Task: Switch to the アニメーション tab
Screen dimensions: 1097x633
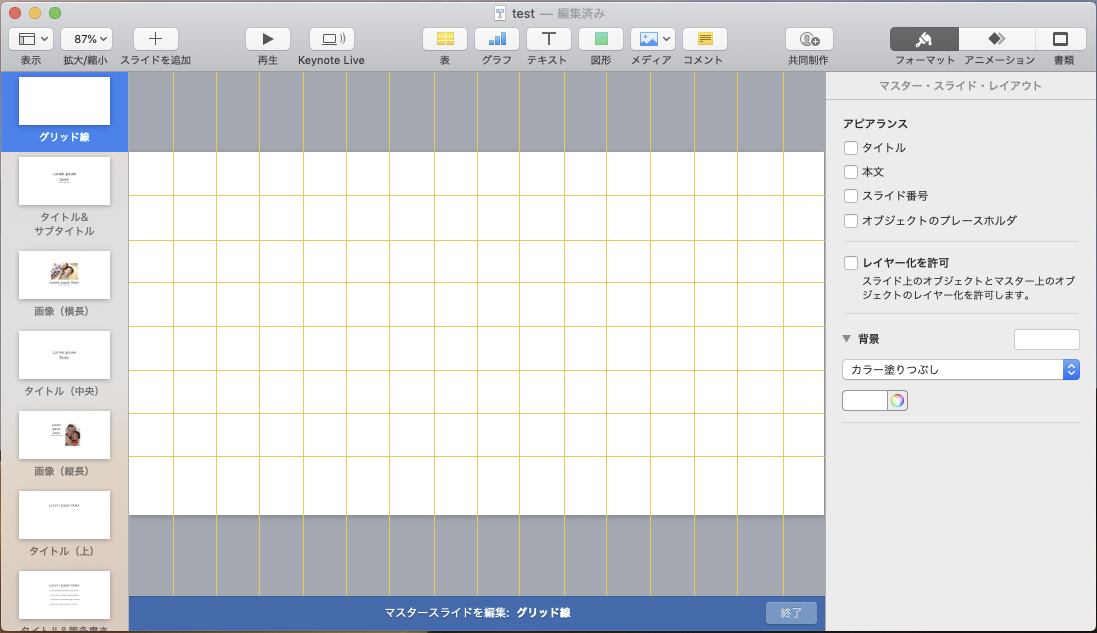Action: click(997, 39)
